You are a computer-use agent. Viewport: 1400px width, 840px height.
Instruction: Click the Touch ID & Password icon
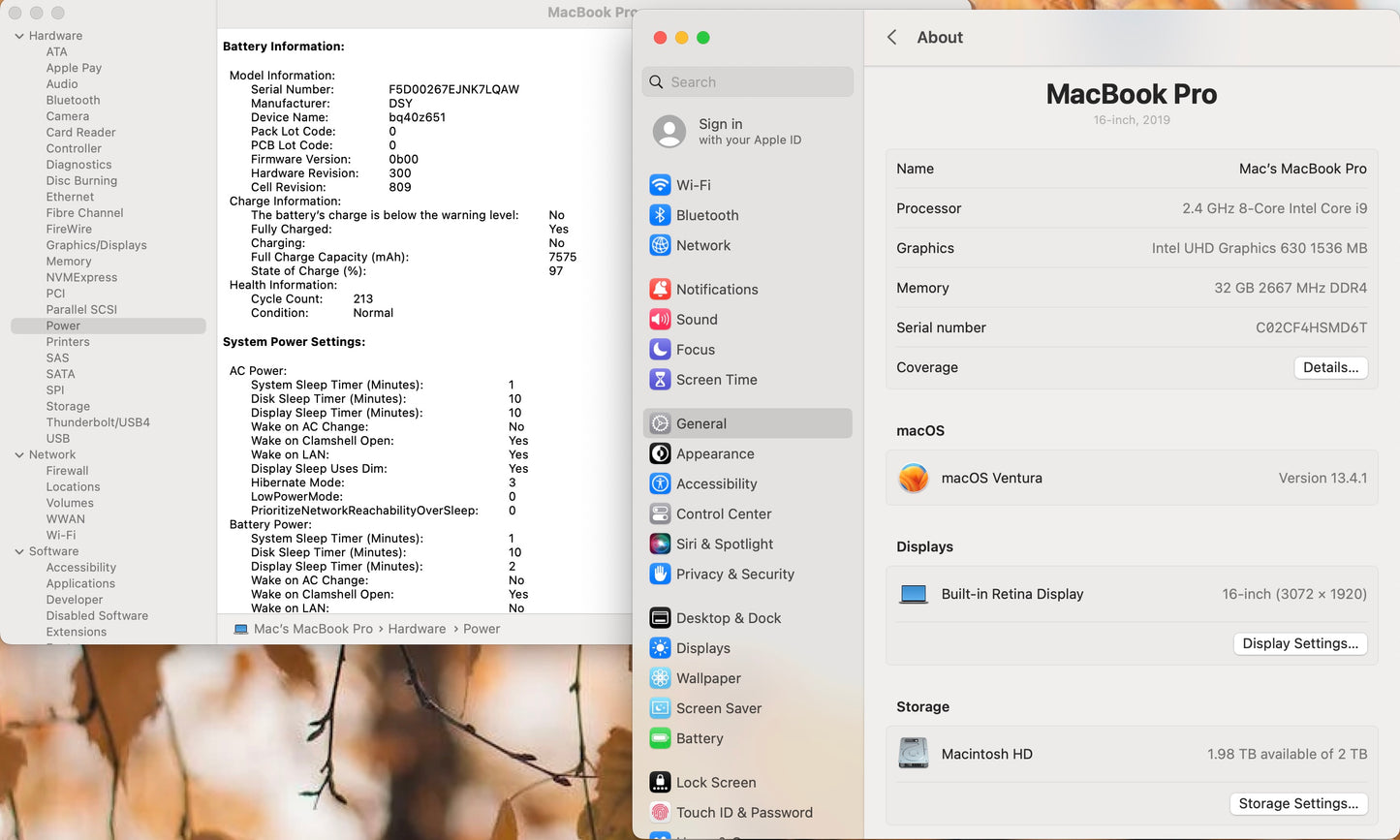(660, 812)
